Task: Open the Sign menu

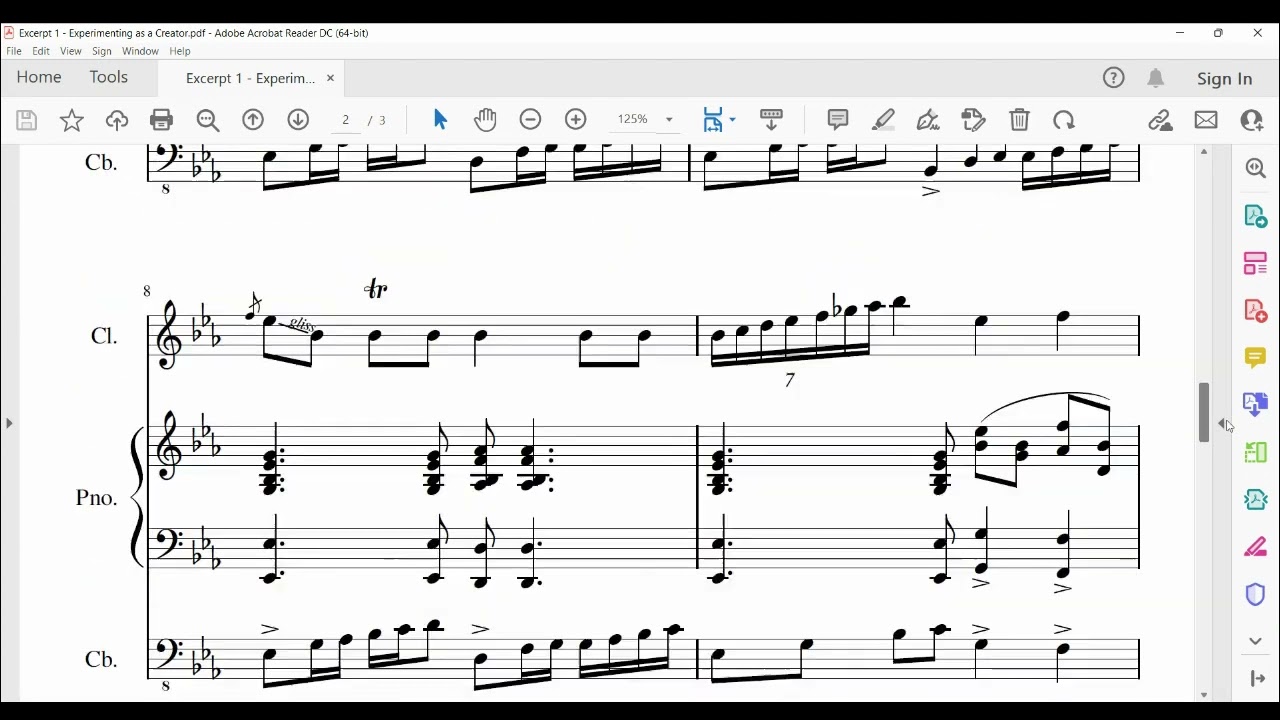Action: pos(102,51)
